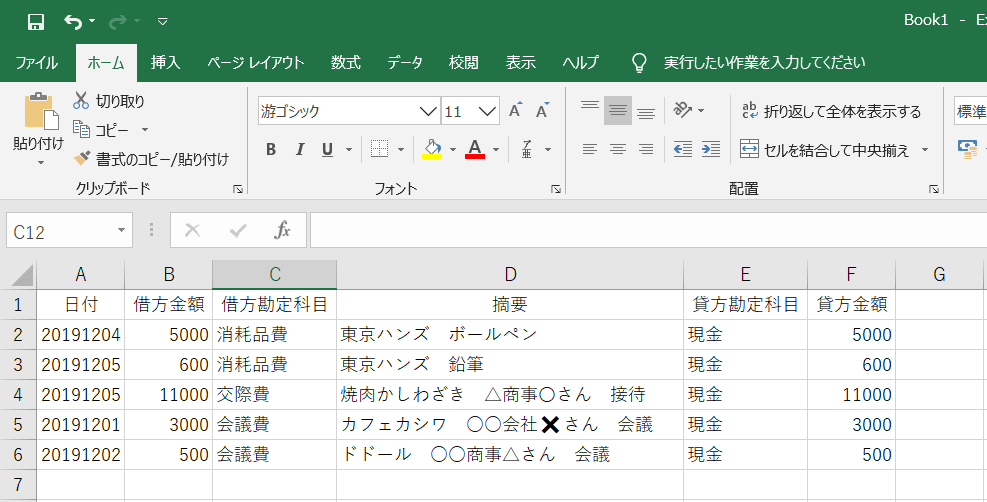Image resolution: width=987 pixels, height=502 pixels.
Task: Expand the コピー dropdown arrow
Action: [144, 130]
